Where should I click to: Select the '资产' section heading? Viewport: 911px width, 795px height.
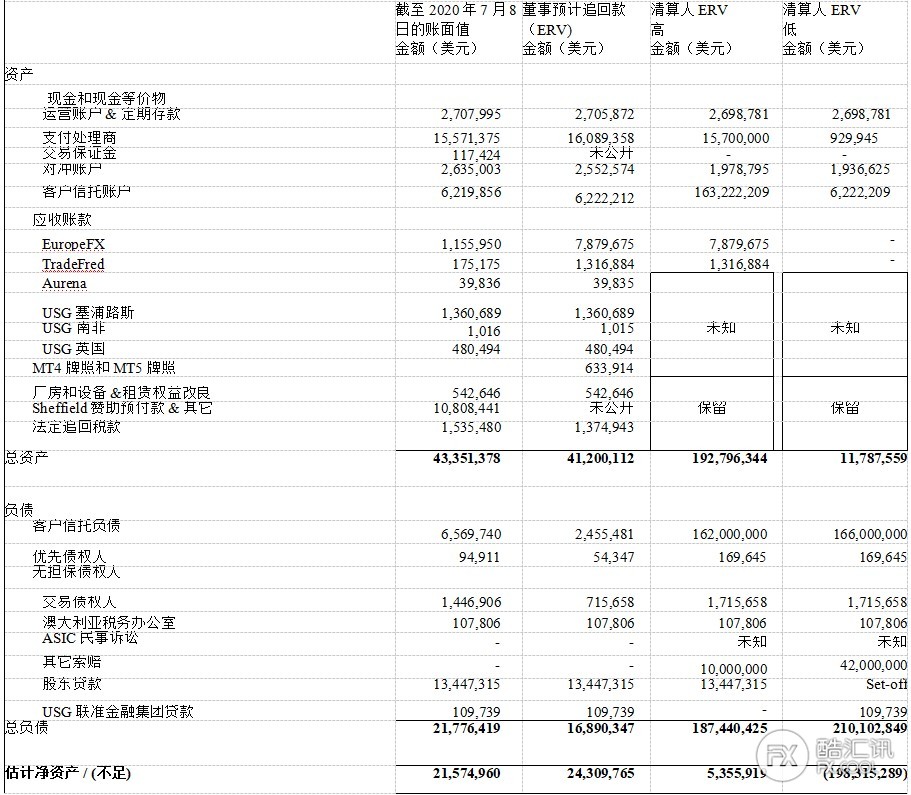tap(19, 74)
